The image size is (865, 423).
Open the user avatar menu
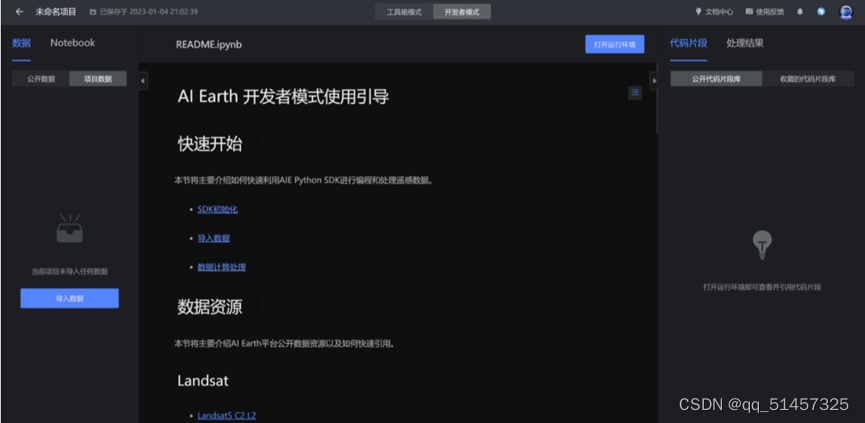(x=846, y=12)
